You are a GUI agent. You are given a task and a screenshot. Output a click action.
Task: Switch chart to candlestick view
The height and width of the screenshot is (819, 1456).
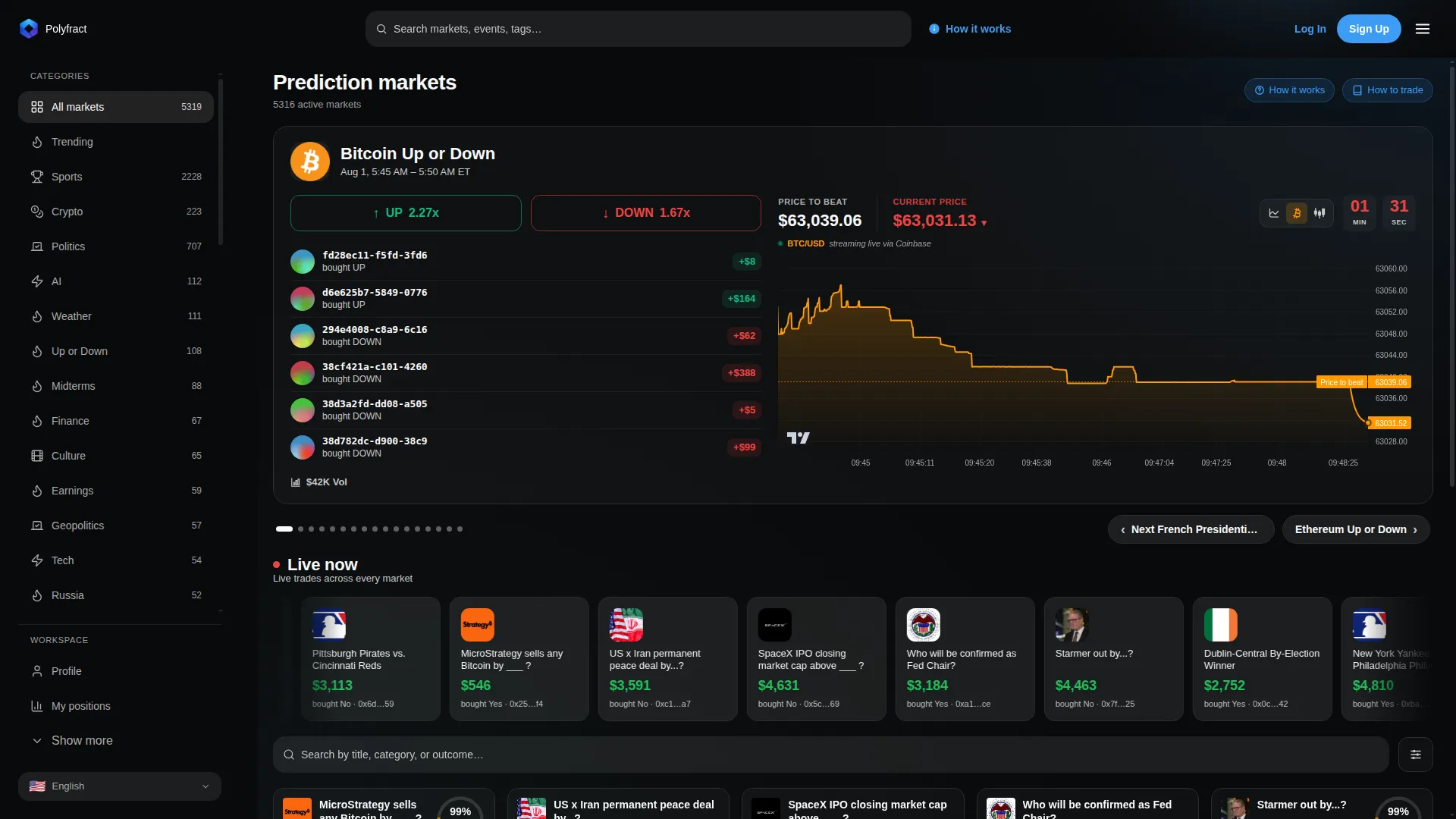tap(1319, 213)
